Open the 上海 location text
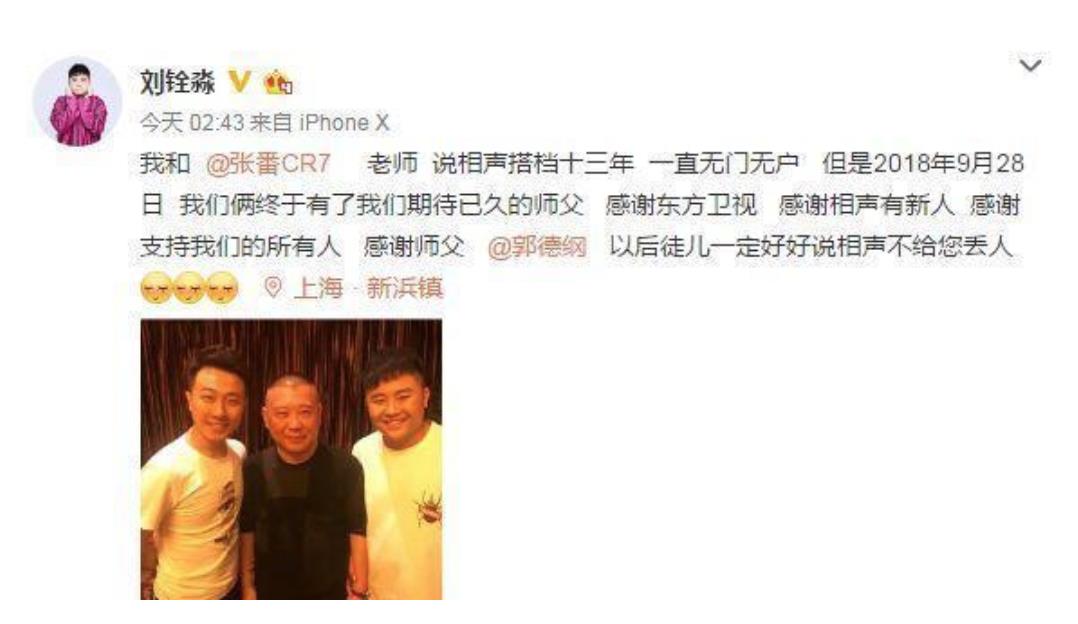1078x624 pixels. 318,288
